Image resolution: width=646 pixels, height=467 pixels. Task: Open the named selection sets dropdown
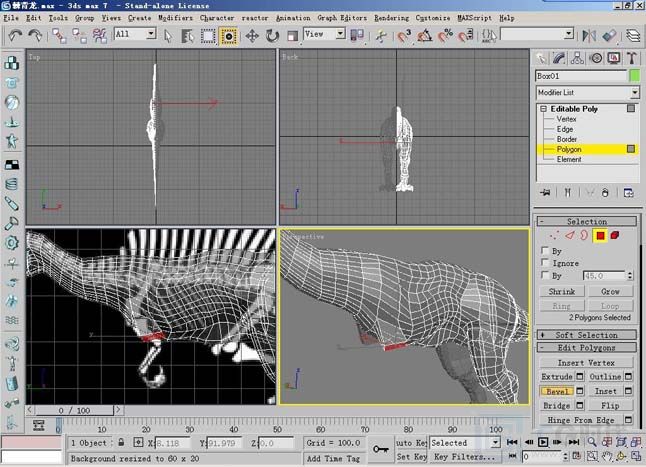click(569, 33)
